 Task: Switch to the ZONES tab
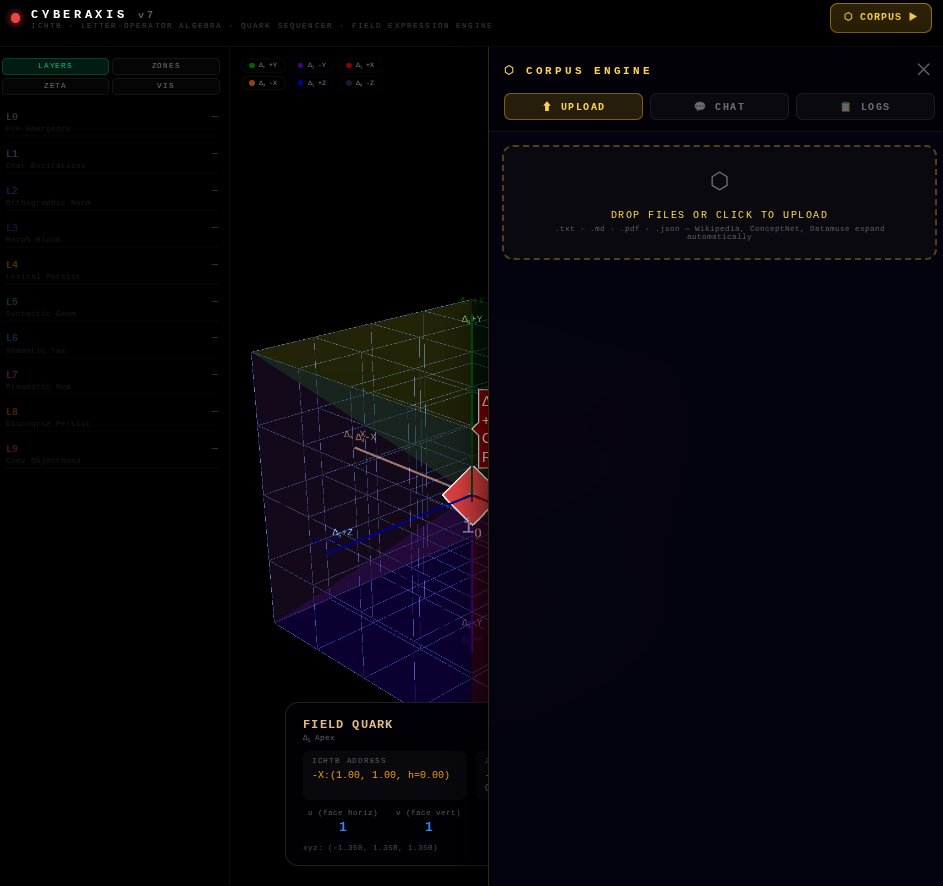click(165, 65)
